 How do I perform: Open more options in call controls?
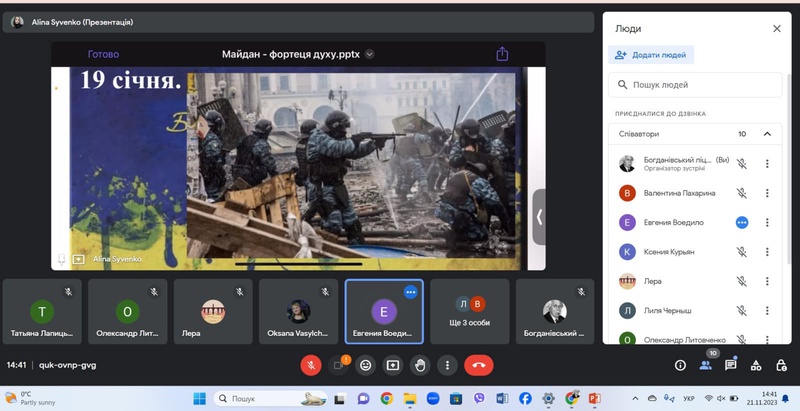(x=447, y=365)
